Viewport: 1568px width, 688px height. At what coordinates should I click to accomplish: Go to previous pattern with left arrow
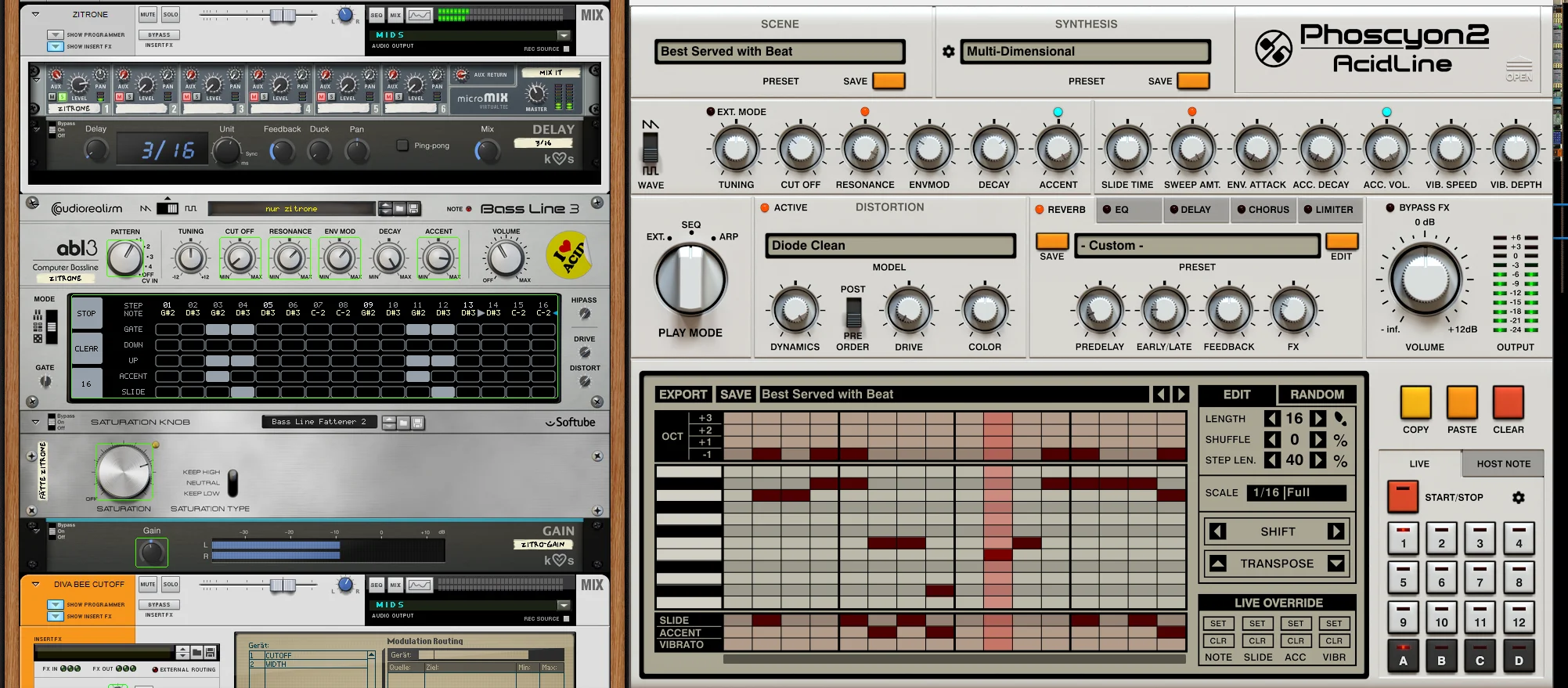click(1160, 394)
